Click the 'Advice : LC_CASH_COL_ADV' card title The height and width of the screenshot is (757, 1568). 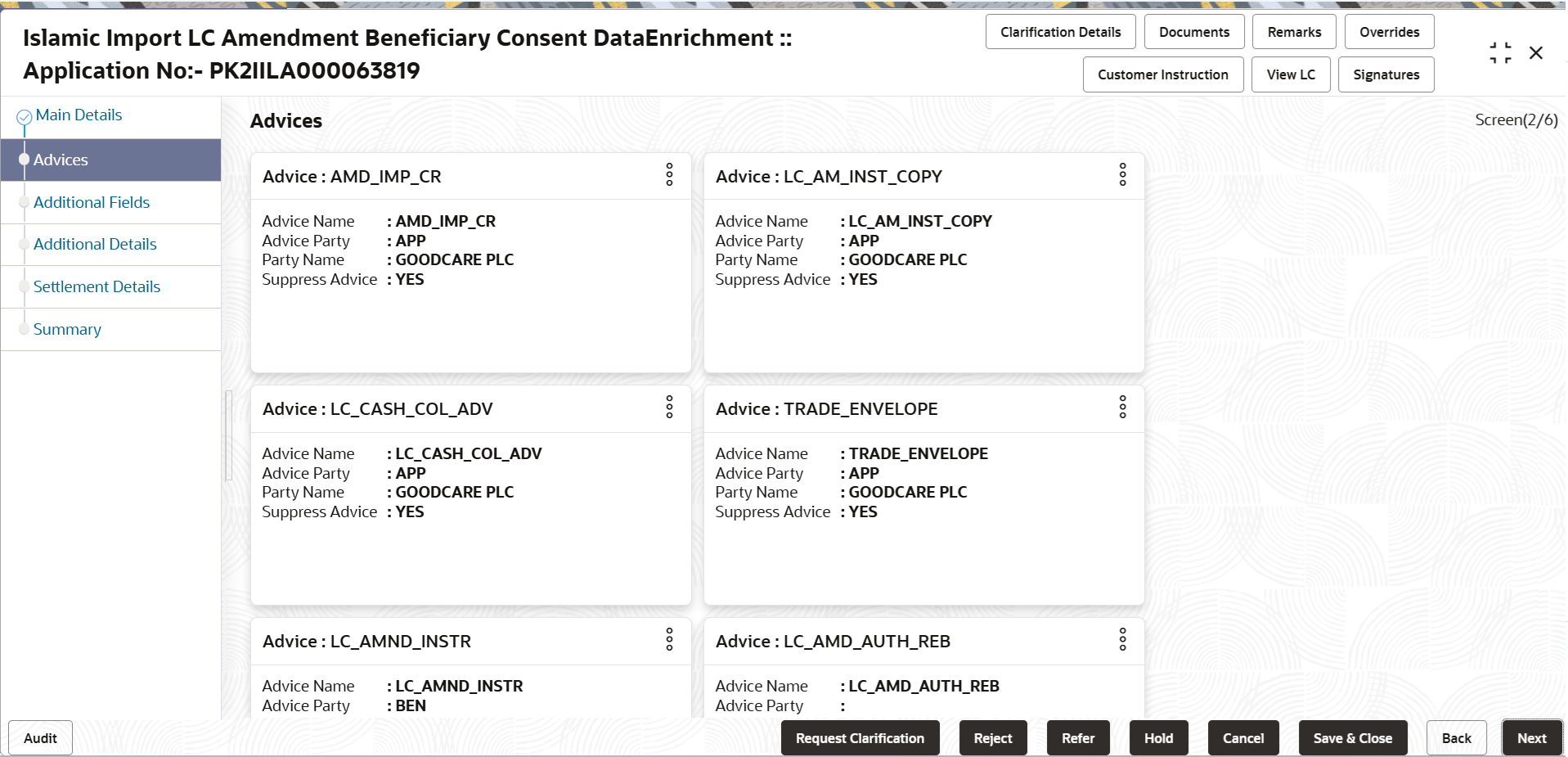tap(377, 409)
